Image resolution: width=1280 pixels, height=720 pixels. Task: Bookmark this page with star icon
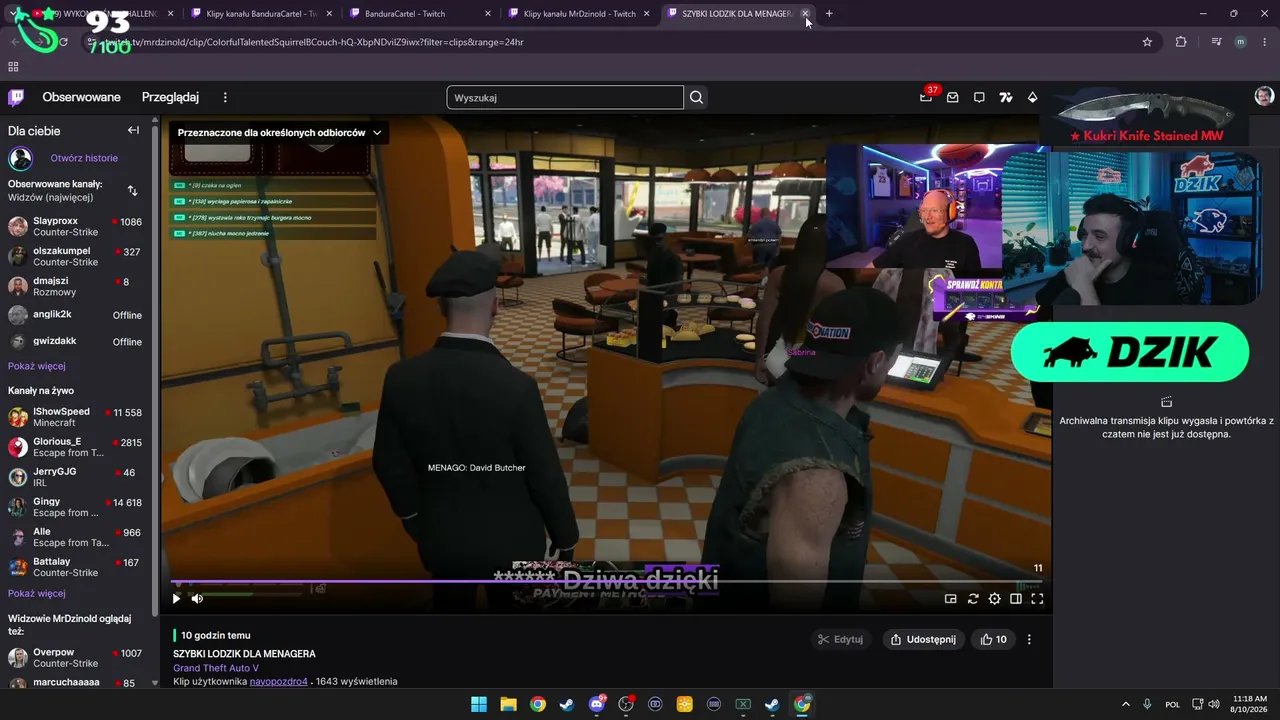pos(1147,42)
